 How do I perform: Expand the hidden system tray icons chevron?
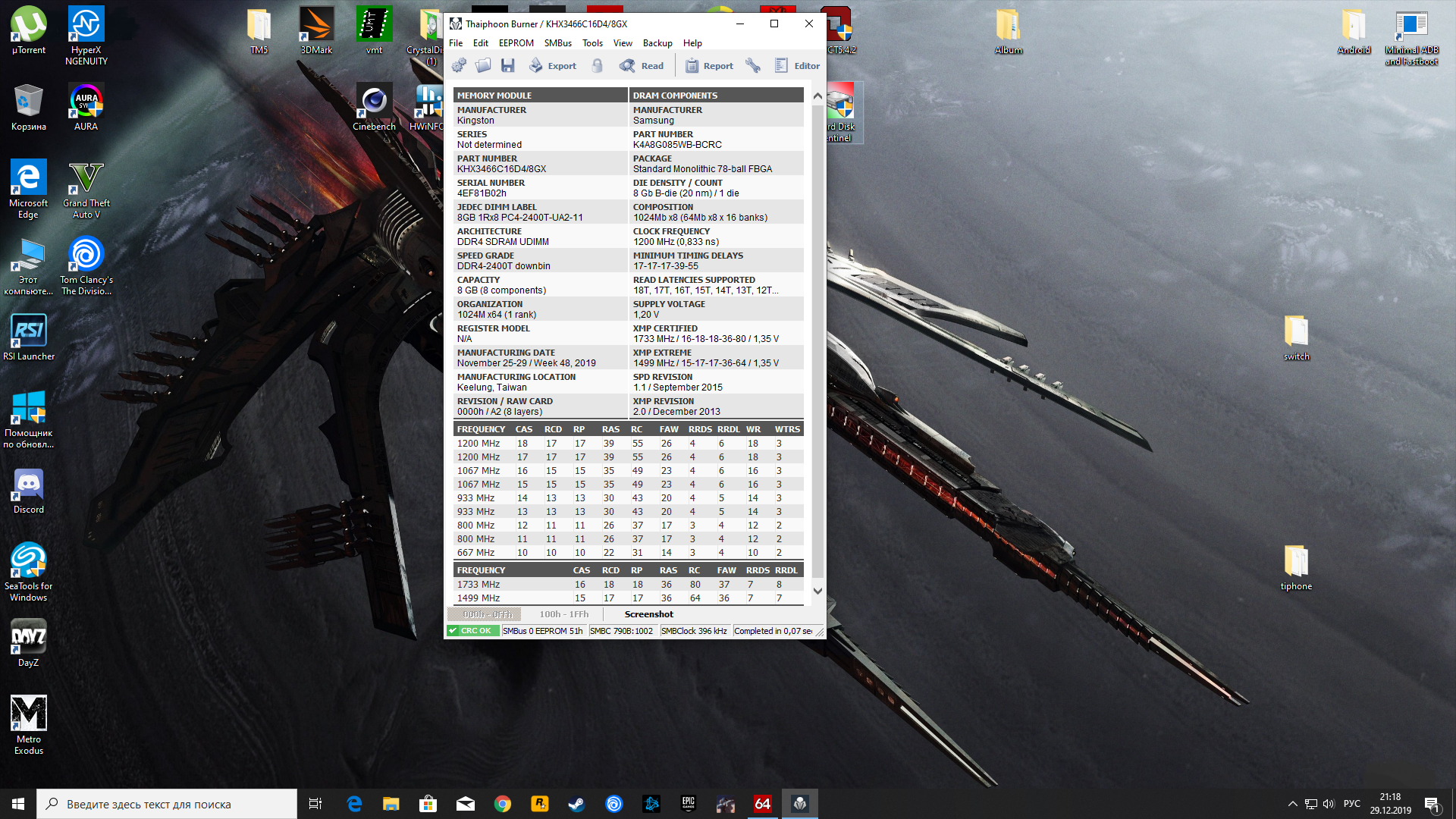pos(1292,804)
